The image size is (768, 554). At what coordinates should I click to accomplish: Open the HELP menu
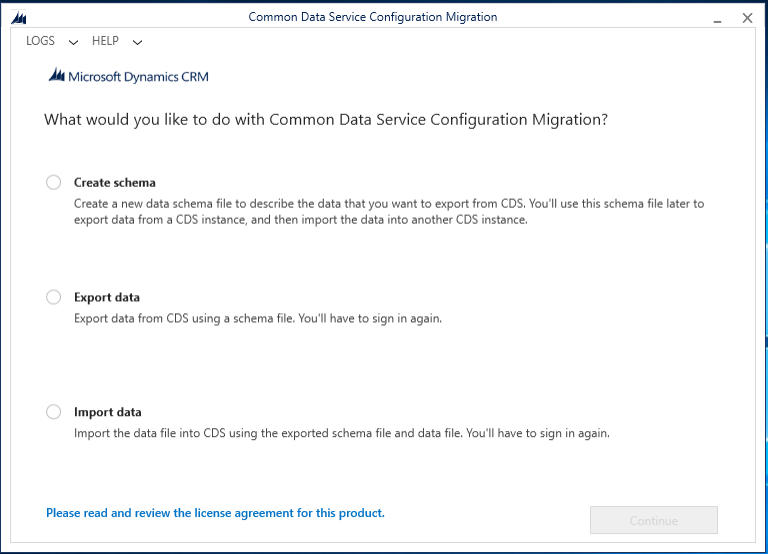point(105,41)
